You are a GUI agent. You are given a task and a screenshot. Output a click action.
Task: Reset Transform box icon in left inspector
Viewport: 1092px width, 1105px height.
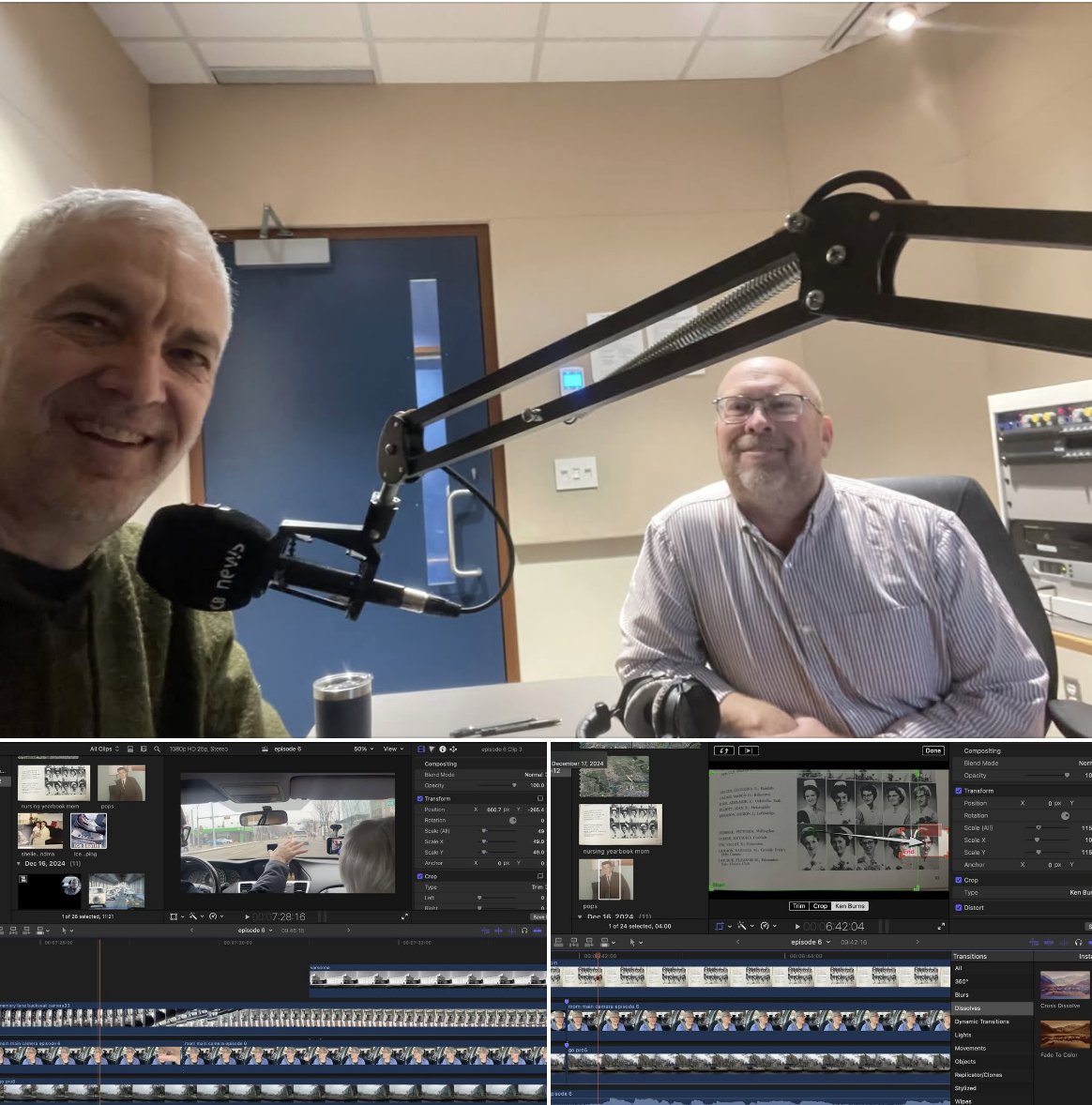click(x=540, y=798)
